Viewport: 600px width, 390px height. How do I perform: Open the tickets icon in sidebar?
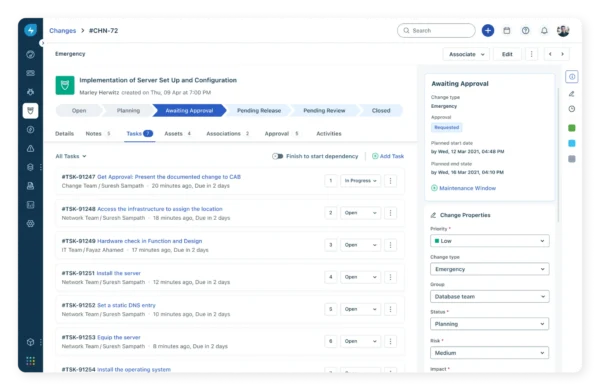[31, 73]
